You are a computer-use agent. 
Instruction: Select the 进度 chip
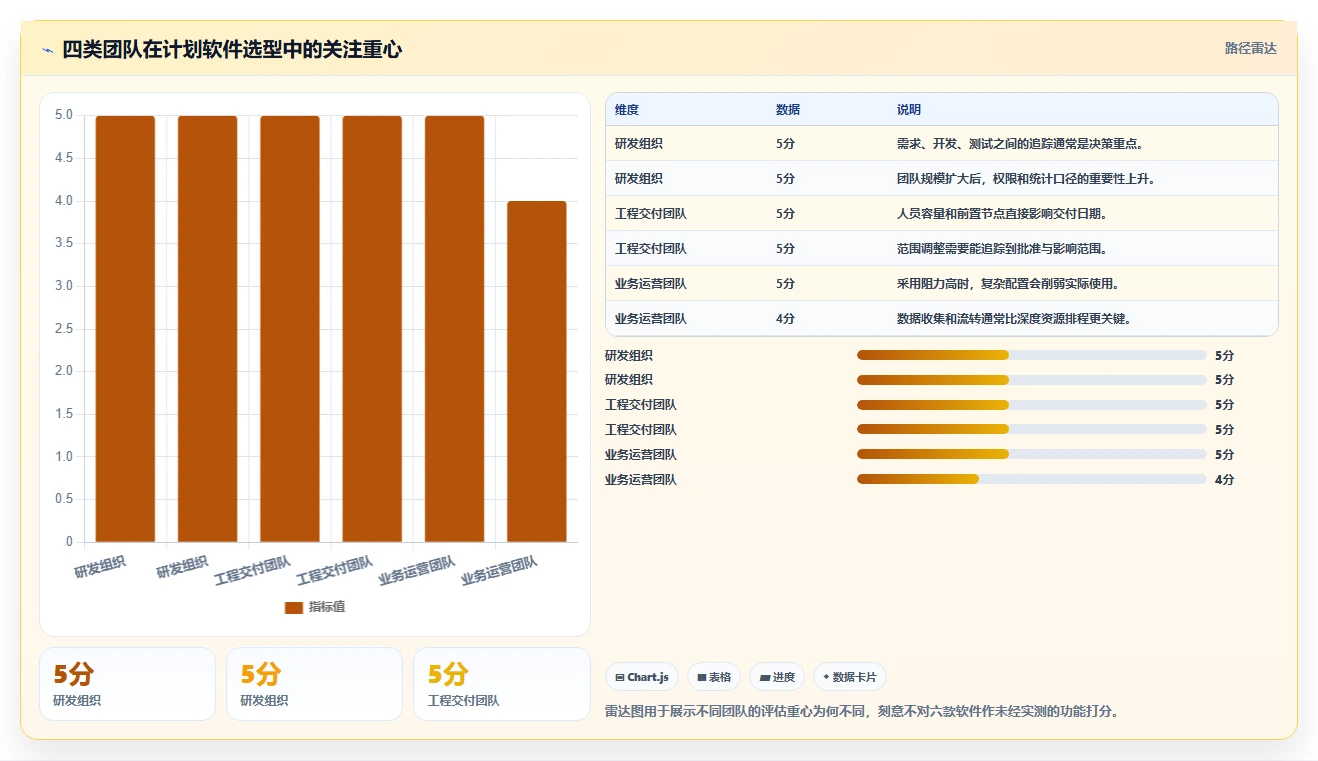coord(777,677)
